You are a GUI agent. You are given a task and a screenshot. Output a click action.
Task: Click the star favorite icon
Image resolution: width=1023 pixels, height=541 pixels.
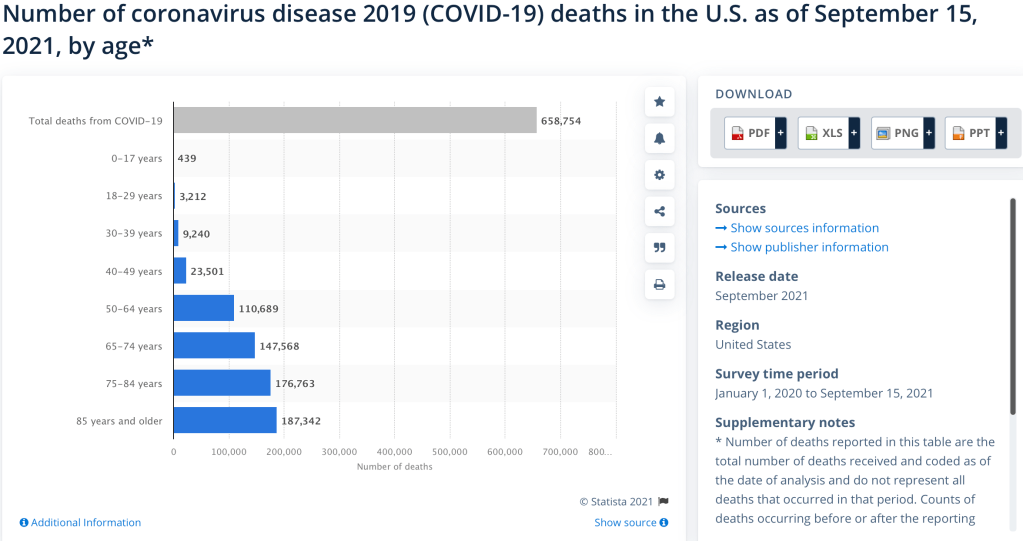click(659, 102)
